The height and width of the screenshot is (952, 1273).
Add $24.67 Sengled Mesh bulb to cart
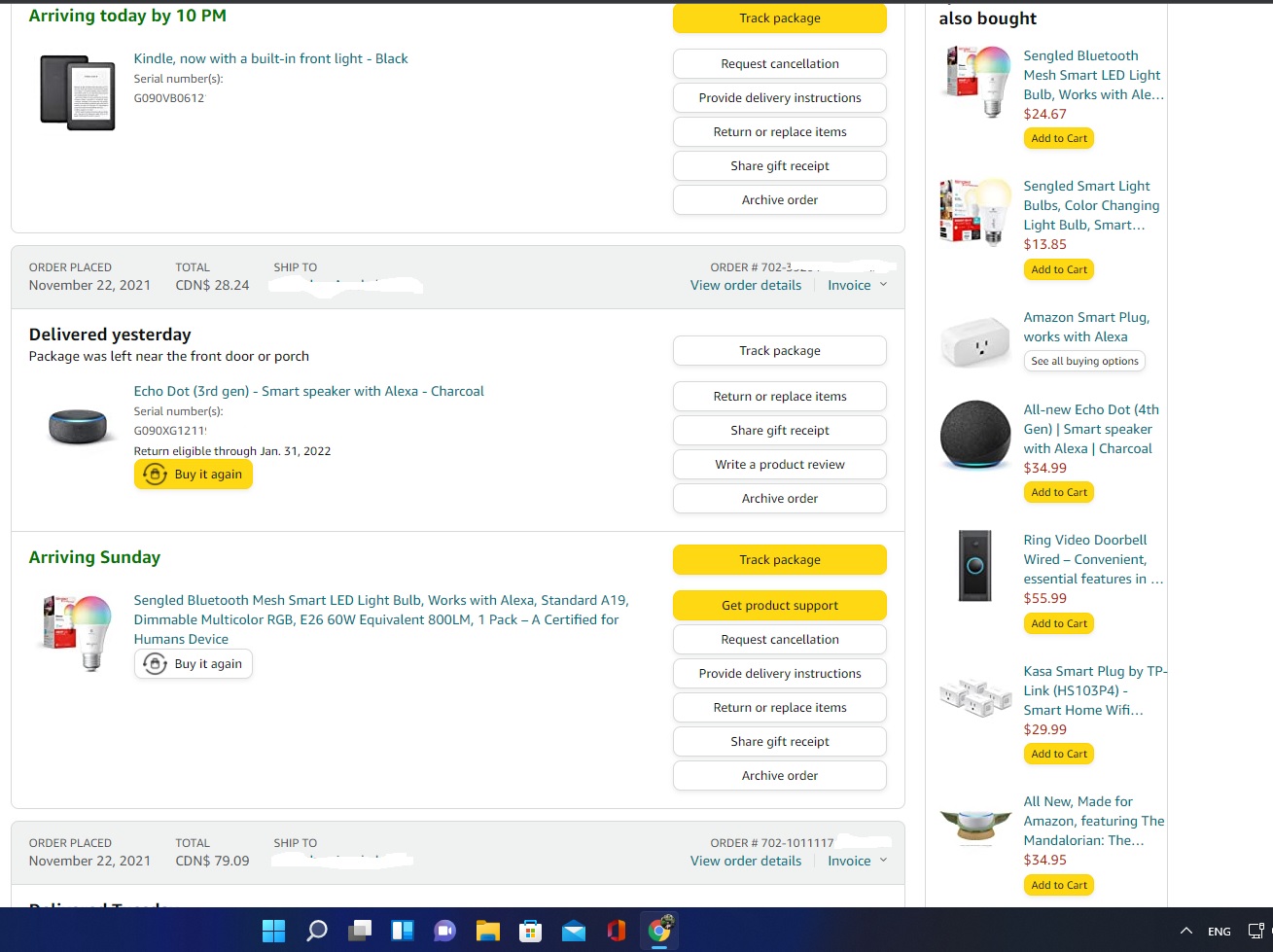pyautogui.click(x=1059, y=138)
